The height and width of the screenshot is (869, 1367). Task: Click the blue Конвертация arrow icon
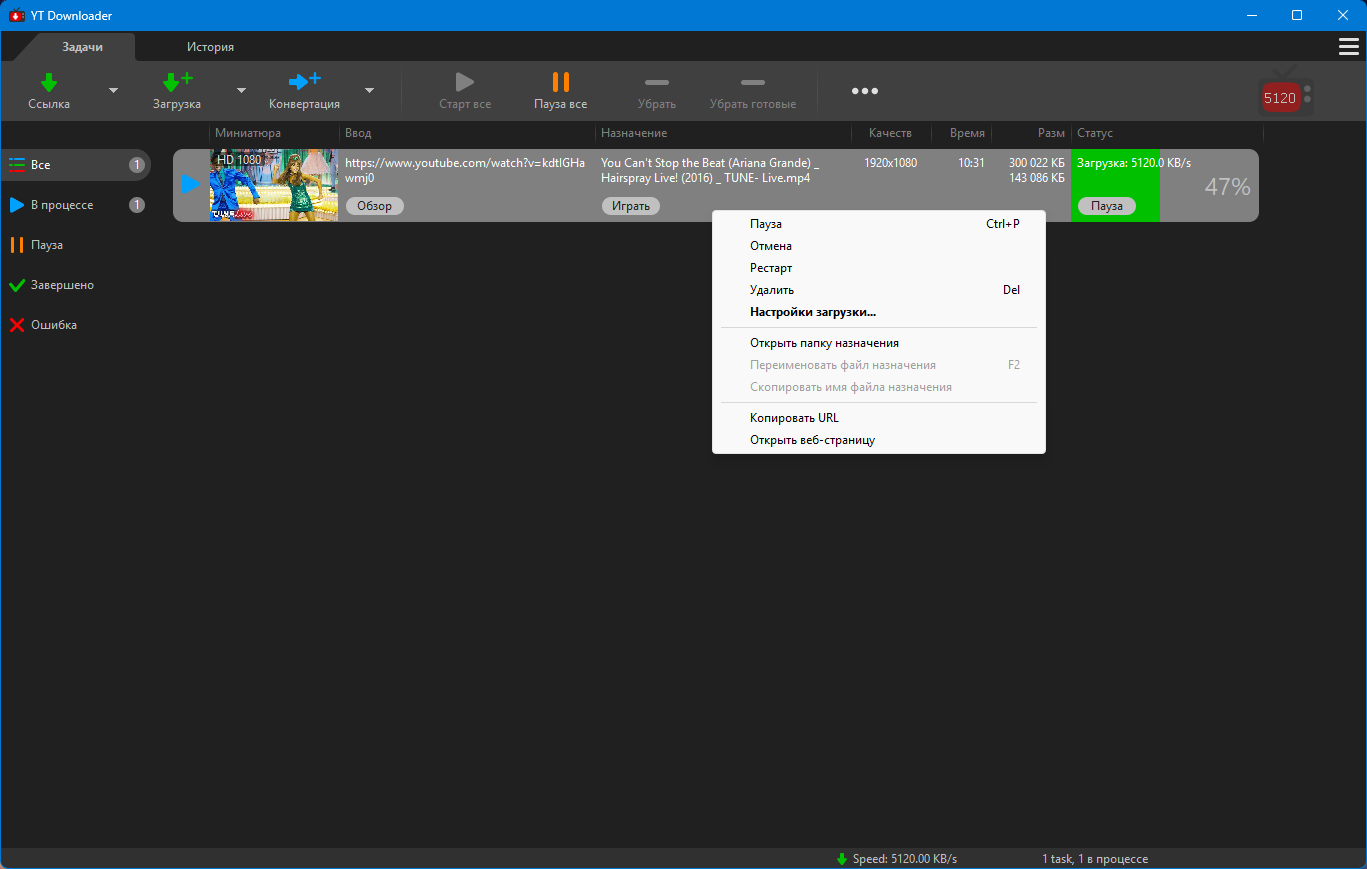coord(304,82)
